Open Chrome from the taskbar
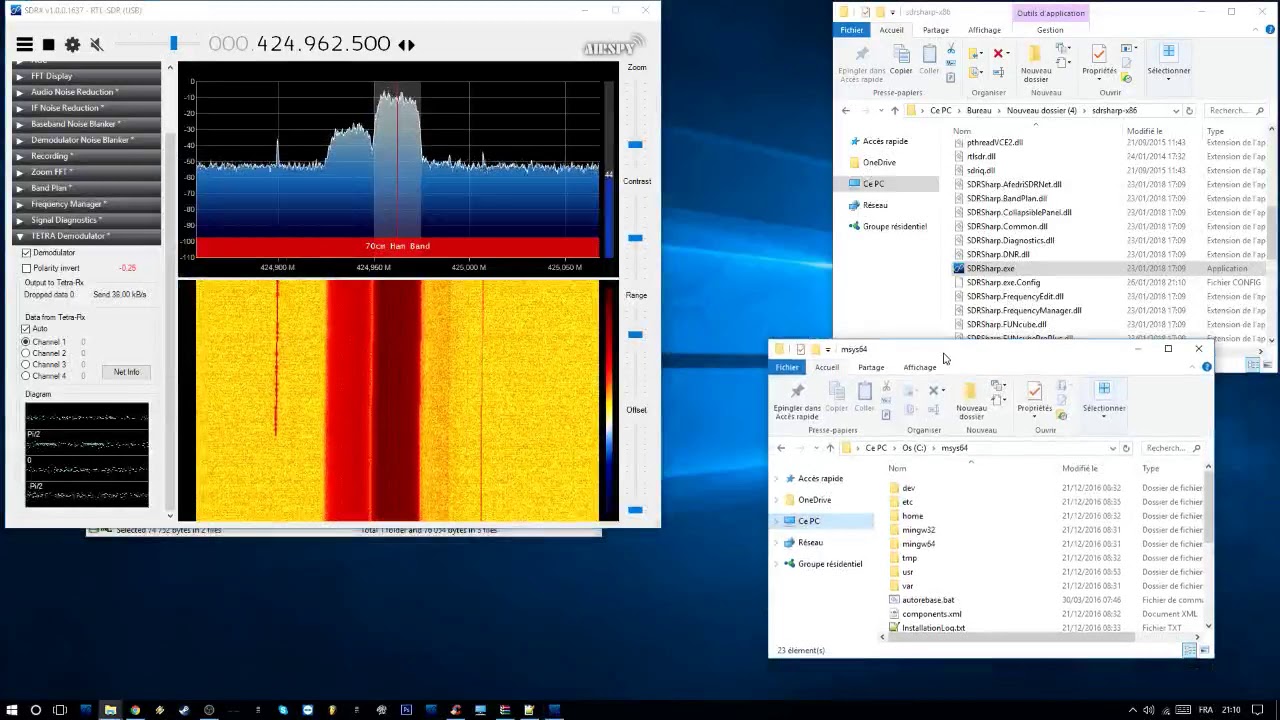Image resolution: width=1280 pixels, height=720 pixels. [x=135, y=710]
